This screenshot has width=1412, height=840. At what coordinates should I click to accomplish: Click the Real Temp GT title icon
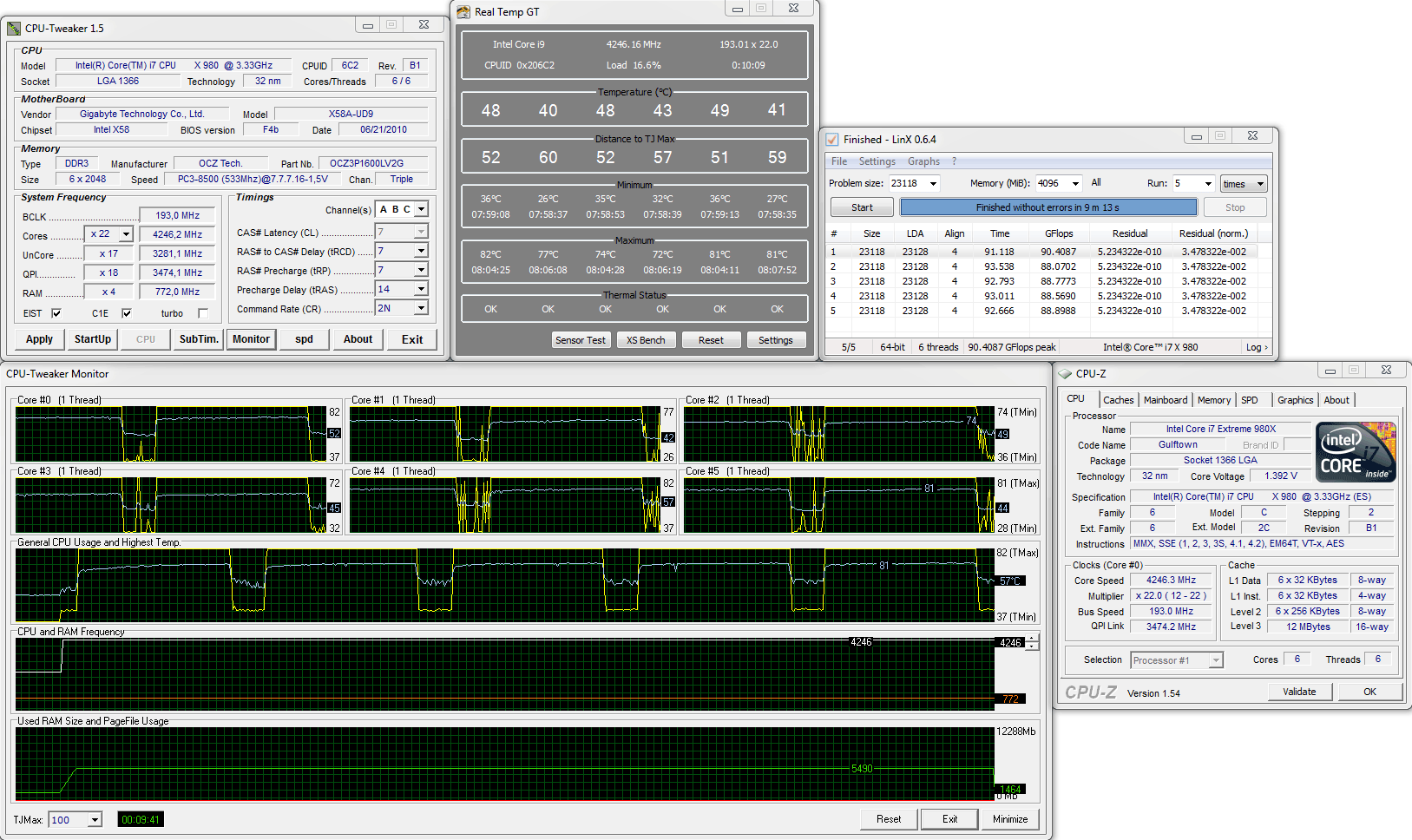point(463,12)
